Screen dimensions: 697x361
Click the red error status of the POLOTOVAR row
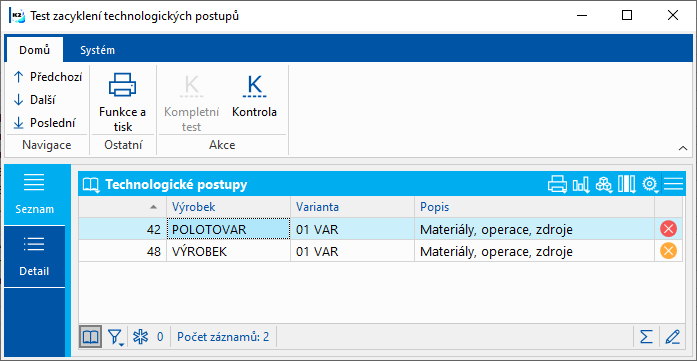[668, 229]
